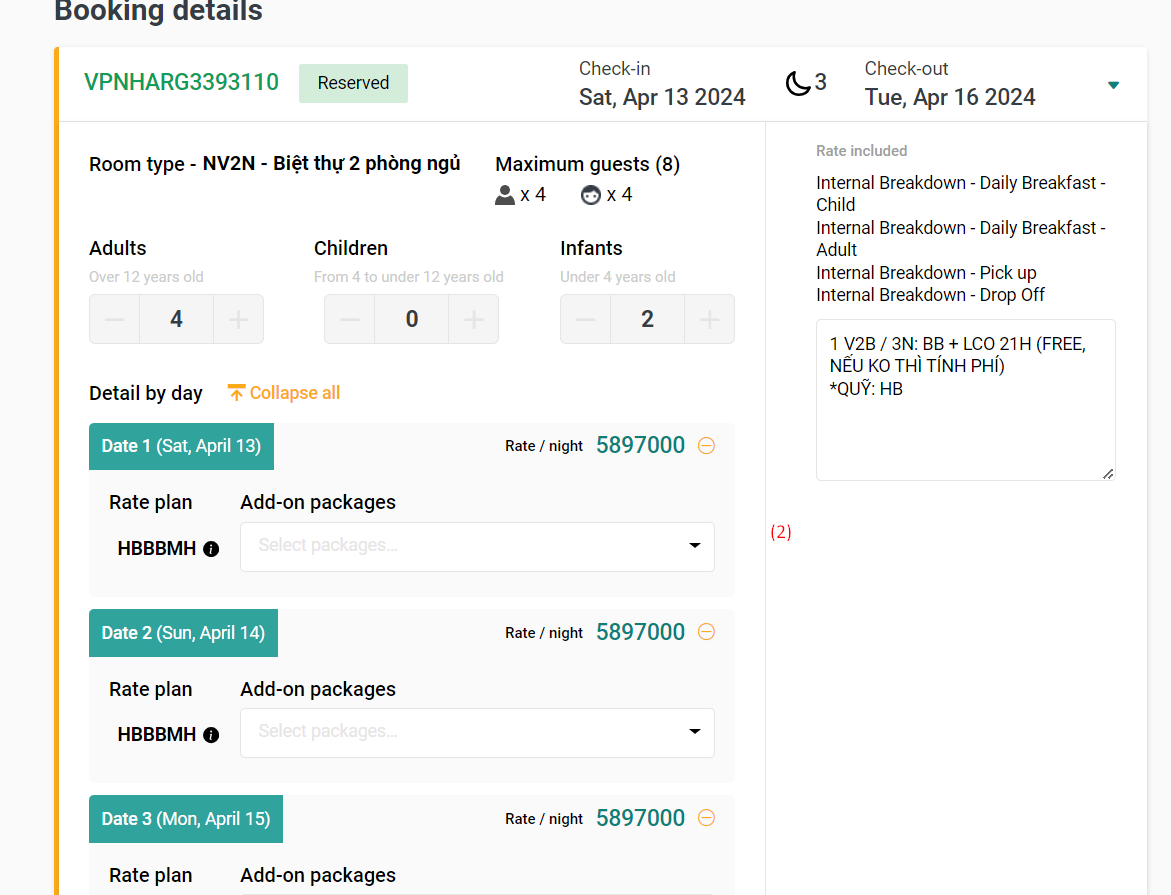The height and width of the screenshot is (895, 1171).
Task: Collapse Date 3 using orange minus icon
Action: click(x=706, y=818)
